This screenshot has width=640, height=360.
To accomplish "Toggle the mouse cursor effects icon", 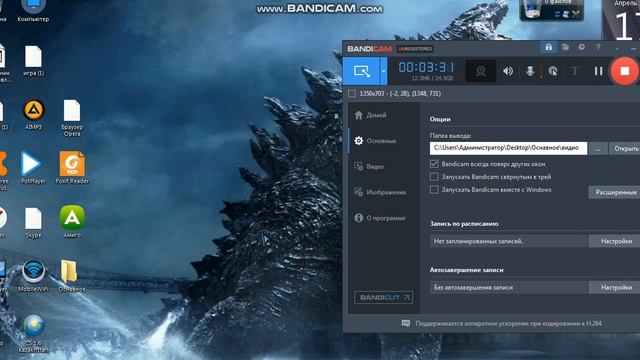I will [x=553, y=71].
